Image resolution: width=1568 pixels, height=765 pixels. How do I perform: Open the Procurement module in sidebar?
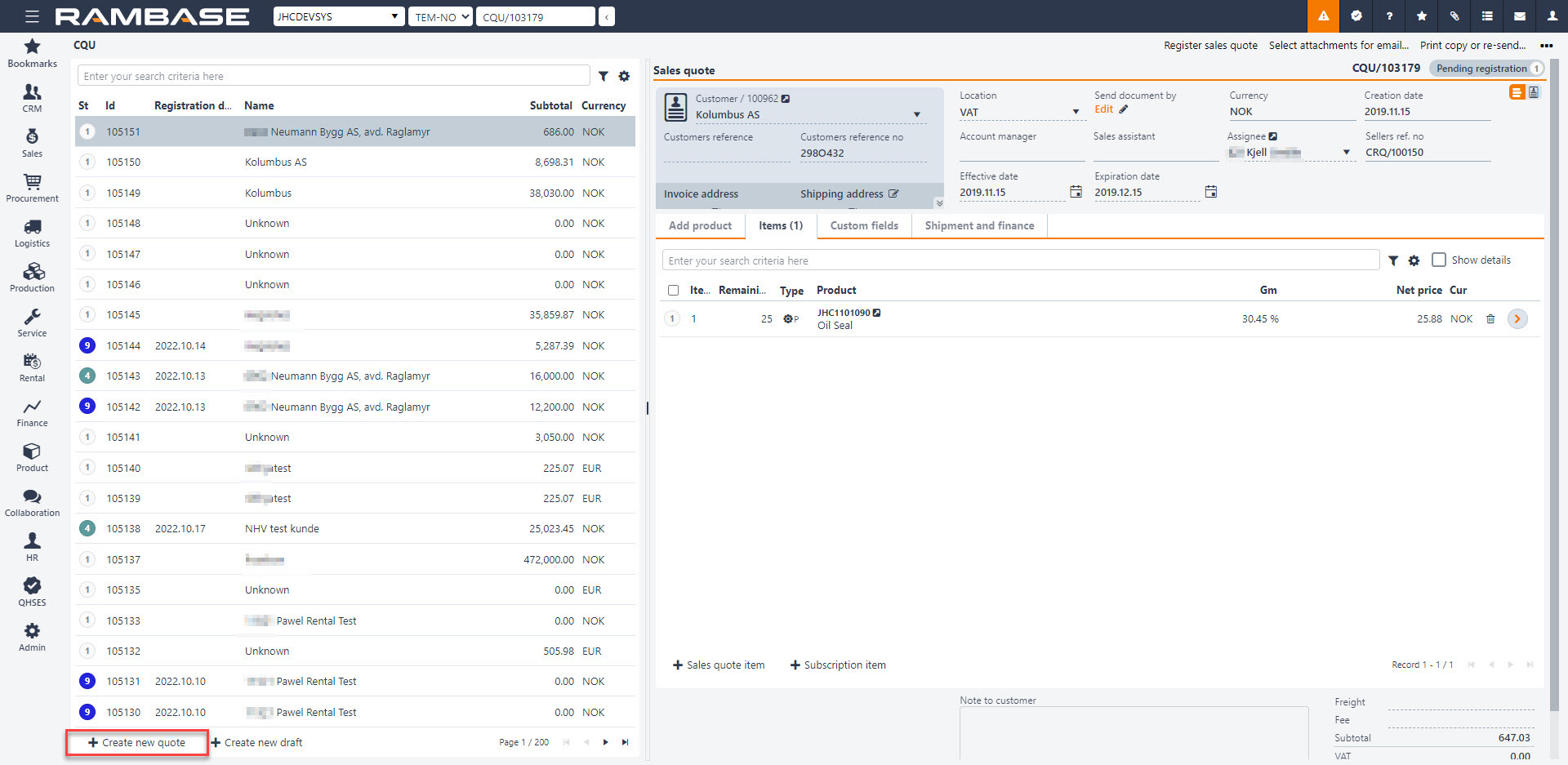click(32, 188)
